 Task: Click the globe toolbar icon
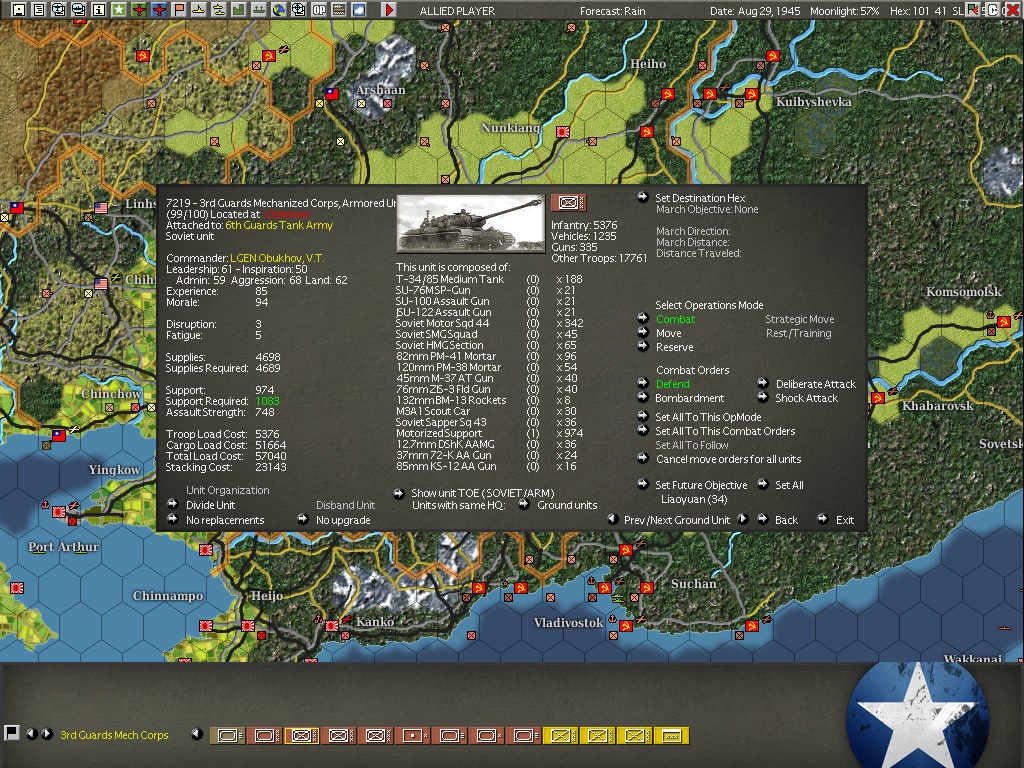(x=279, y=10)
